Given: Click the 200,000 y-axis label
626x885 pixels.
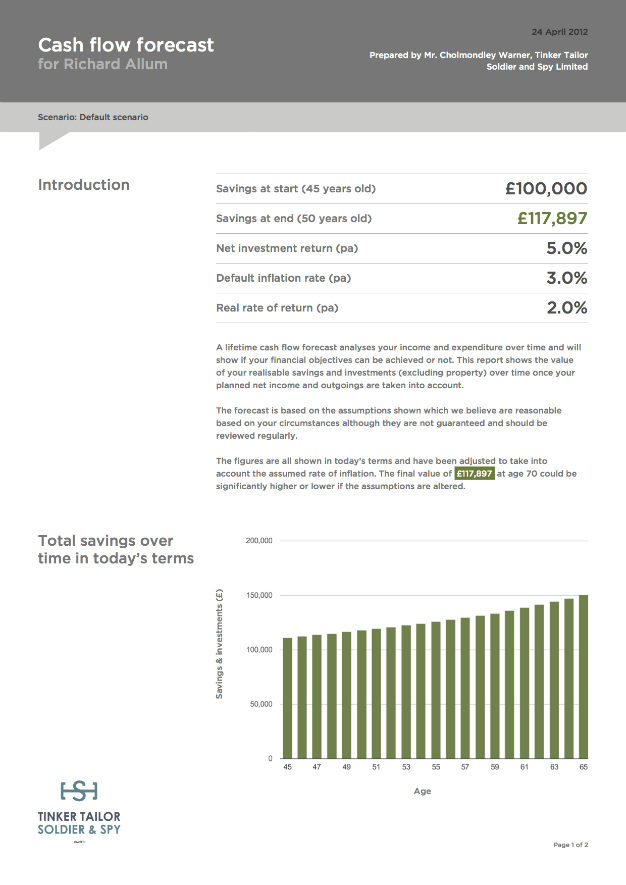Looking at the screenshot, I should (259, 541).
